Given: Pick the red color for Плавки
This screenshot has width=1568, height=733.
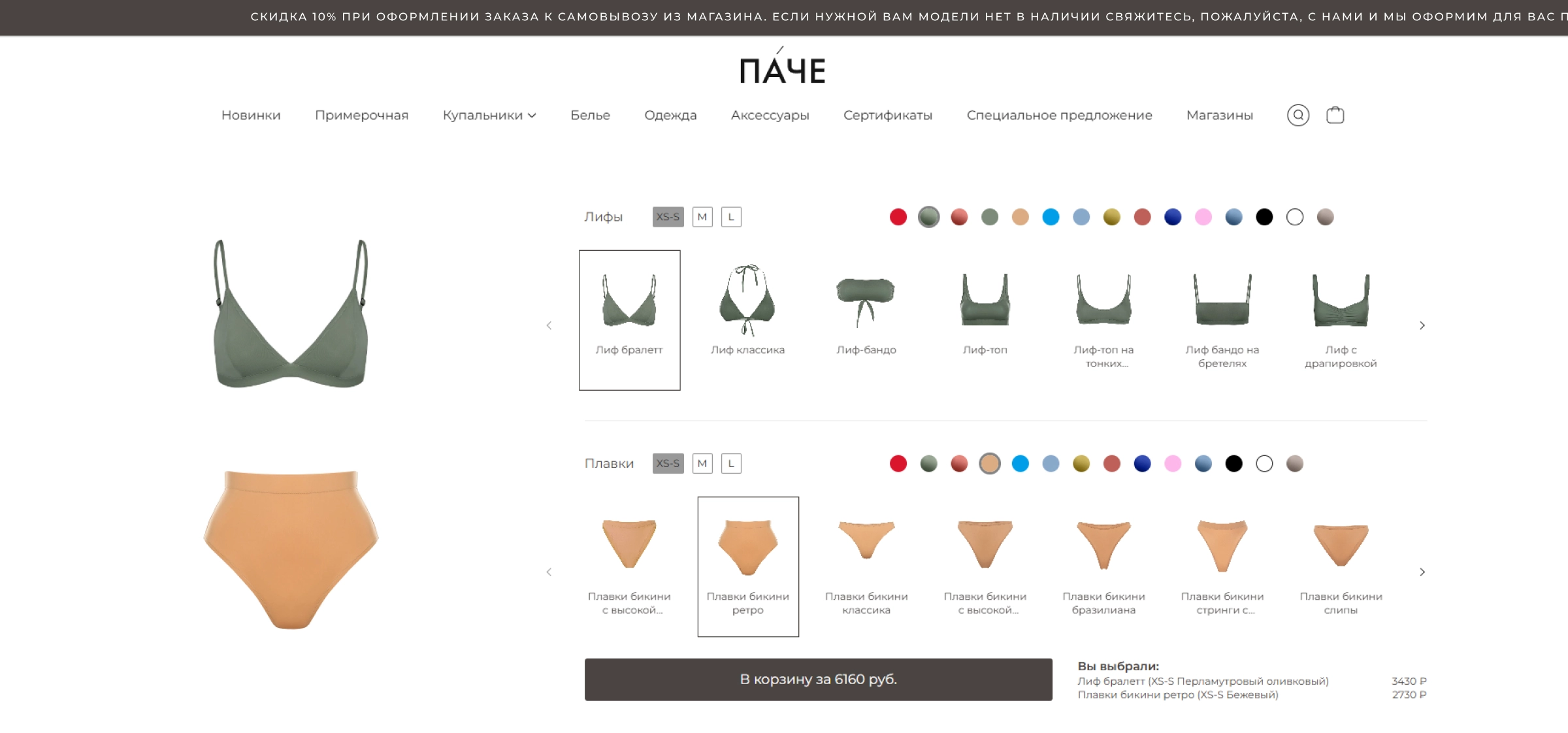Looking at the screenshot, I should (898, 463).
